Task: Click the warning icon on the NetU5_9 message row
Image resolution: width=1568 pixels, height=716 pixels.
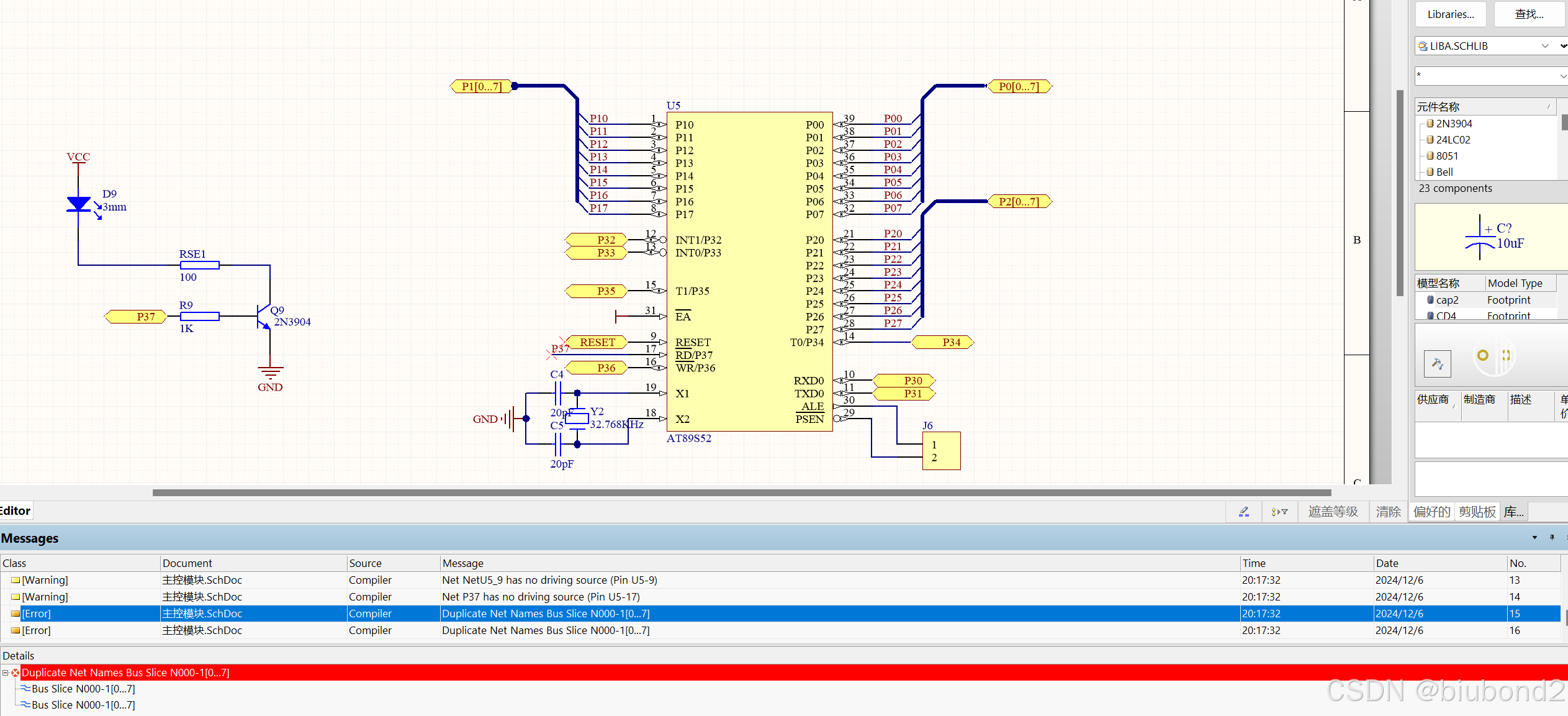Action: click(x=15, y=580)
